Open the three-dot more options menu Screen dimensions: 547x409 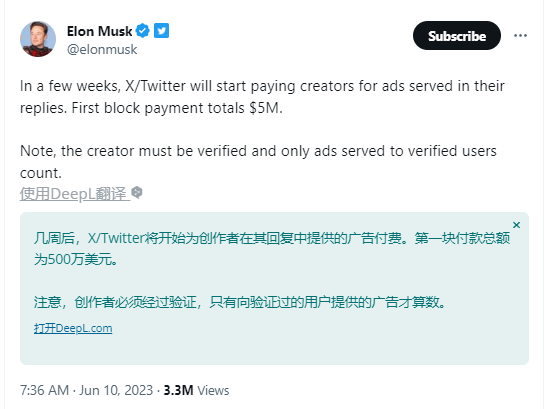[x=520, y=36]
